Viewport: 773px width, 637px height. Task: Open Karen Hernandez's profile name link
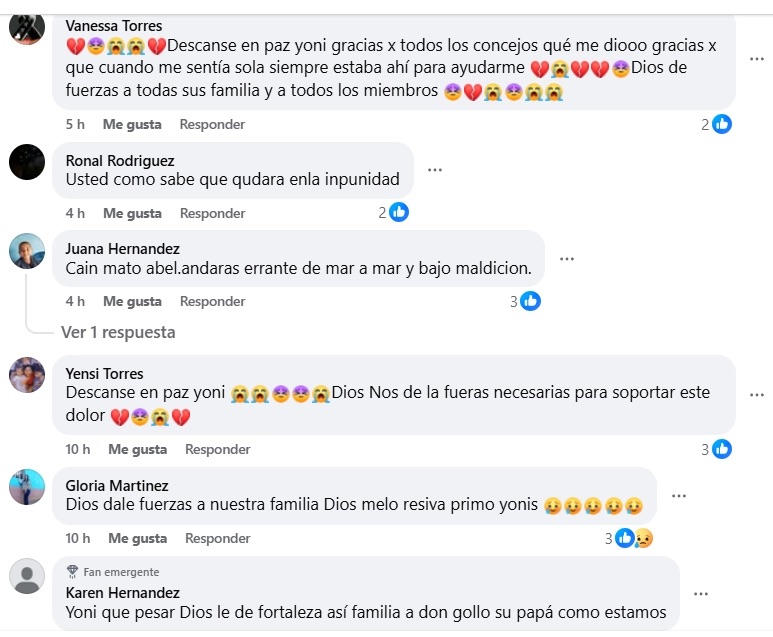click(x=122, y=593)
